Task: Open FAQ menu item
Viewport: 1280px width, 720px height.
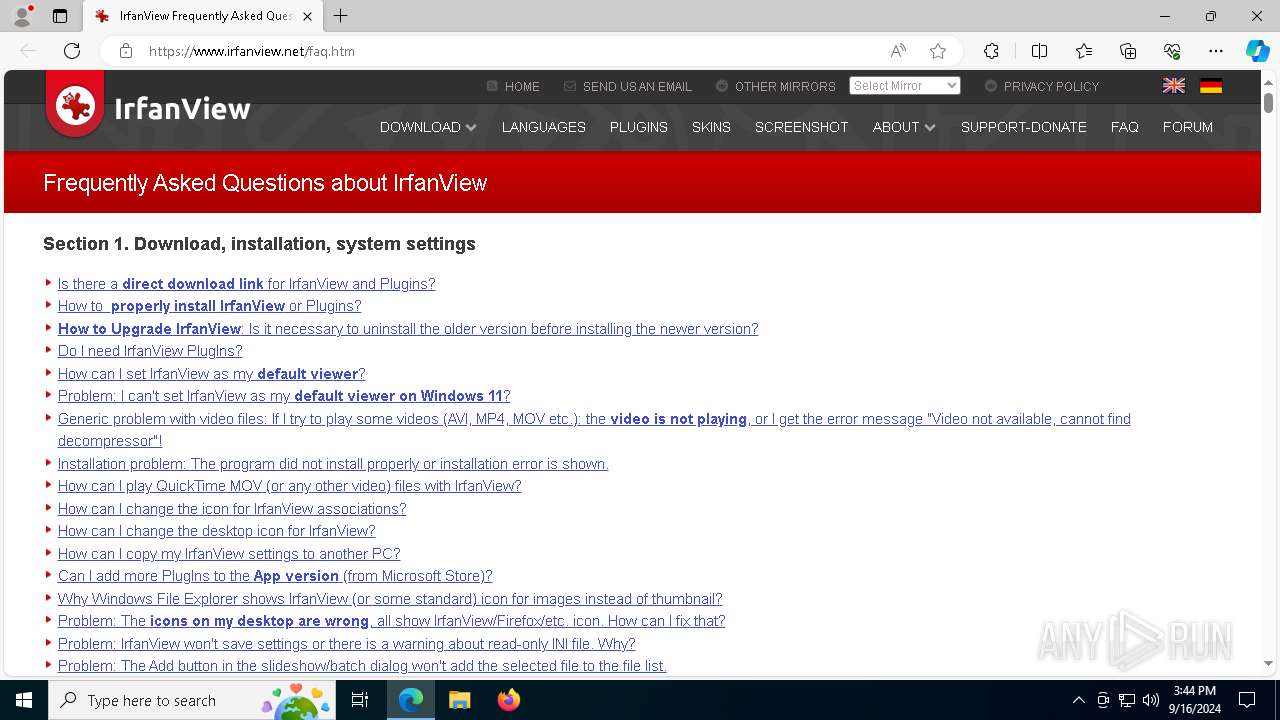Action: click(x=1125, y=127)
